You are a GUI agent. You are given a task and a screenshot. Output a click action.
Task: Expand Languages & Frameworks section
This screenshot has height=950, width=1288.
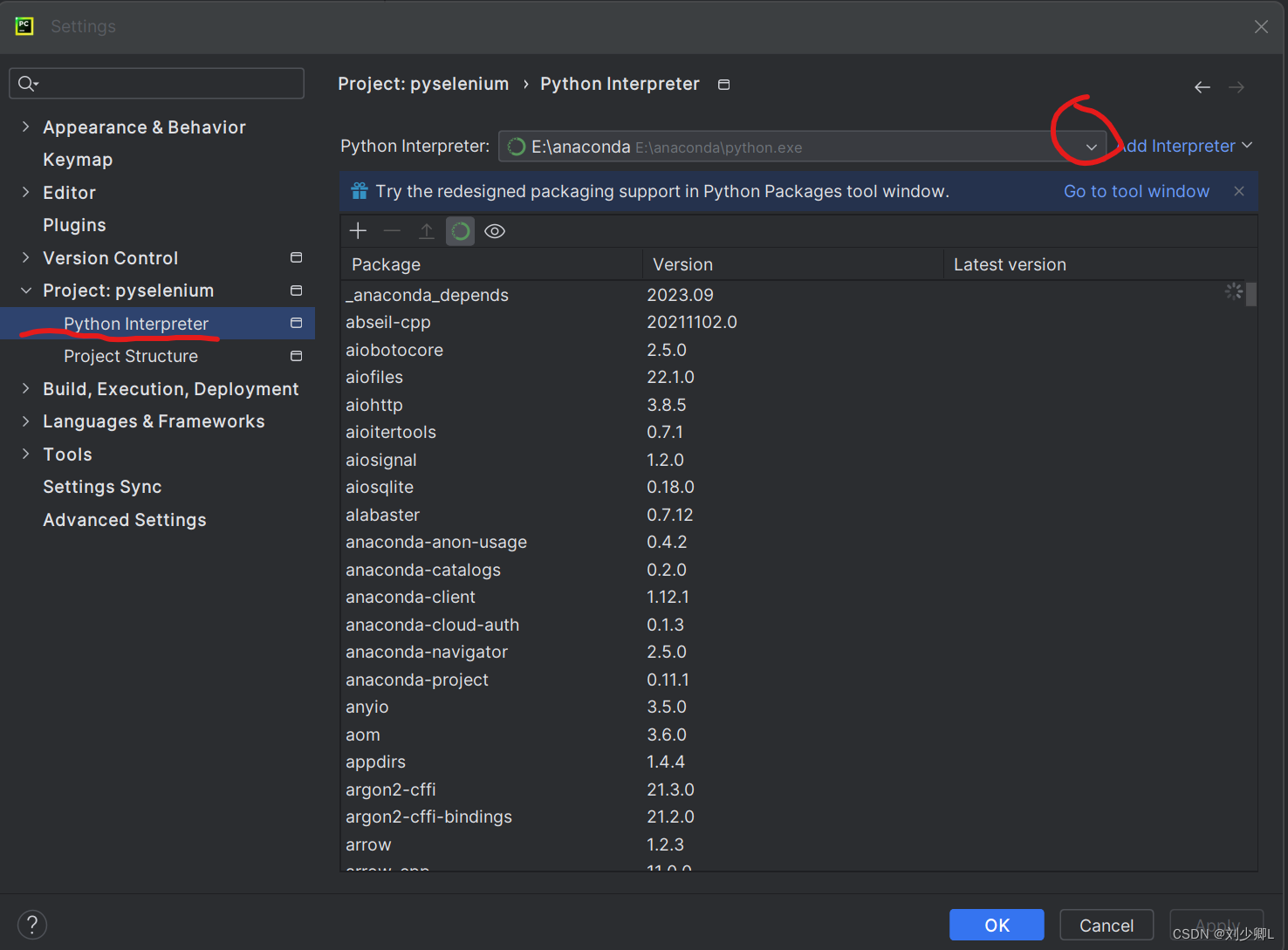(25, 421)
